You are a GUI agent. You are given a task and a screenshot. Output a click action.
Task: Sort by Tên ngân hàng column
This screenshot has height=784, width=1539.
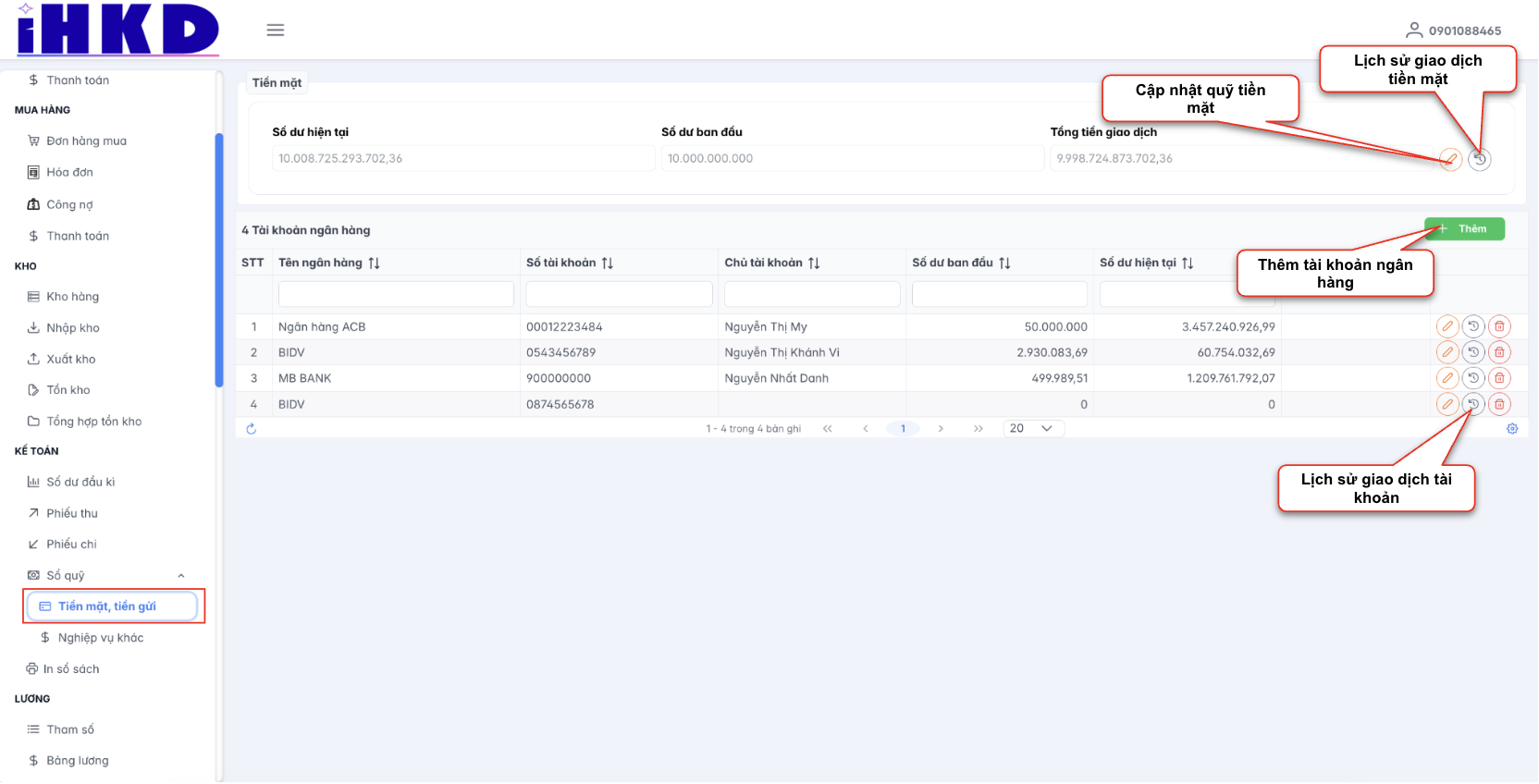click(374, 263)
